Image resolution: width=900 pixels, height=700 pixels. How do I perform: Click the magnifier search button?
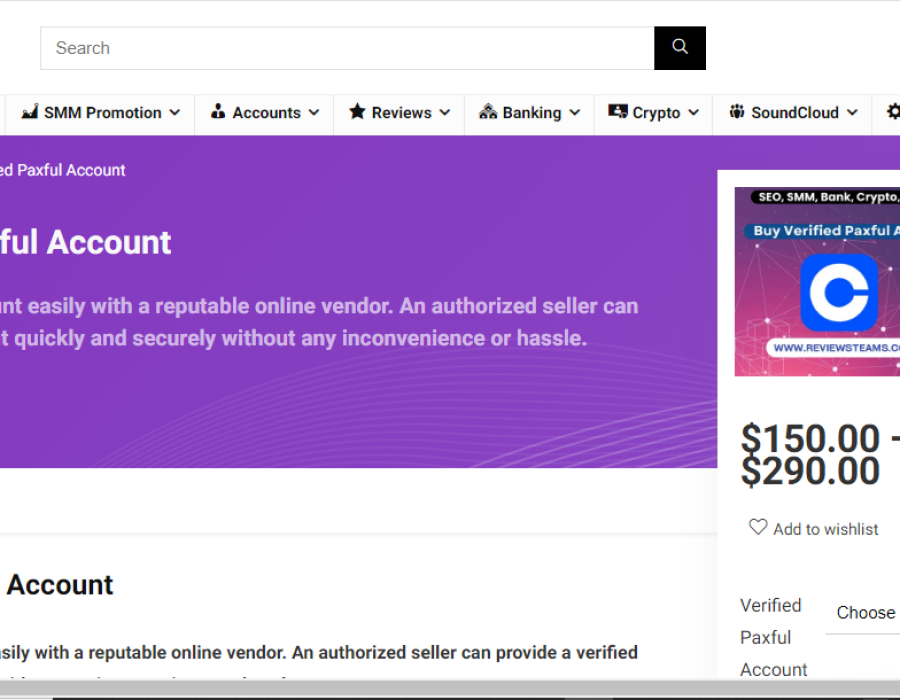point(680,48)
